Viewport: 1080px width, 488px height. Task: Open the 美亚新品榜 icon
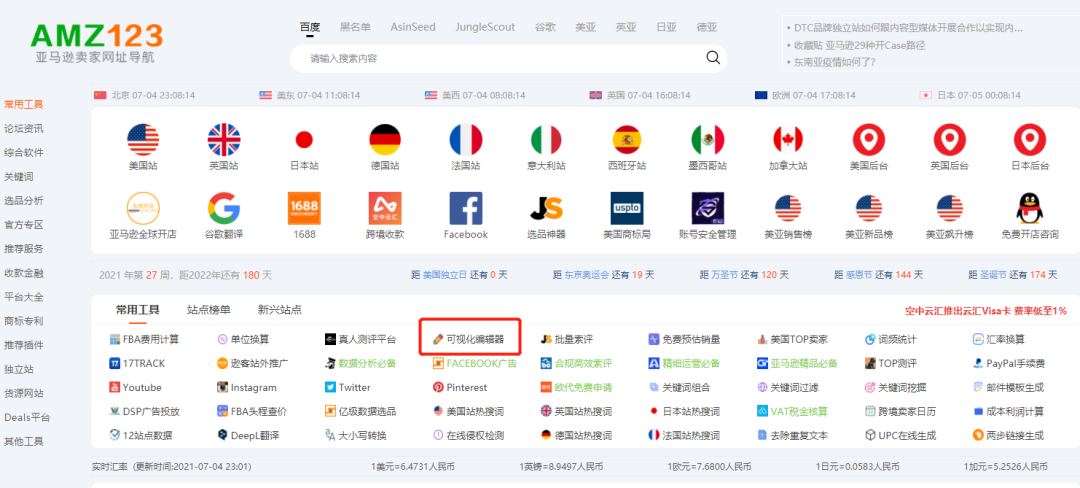(869, 208)
